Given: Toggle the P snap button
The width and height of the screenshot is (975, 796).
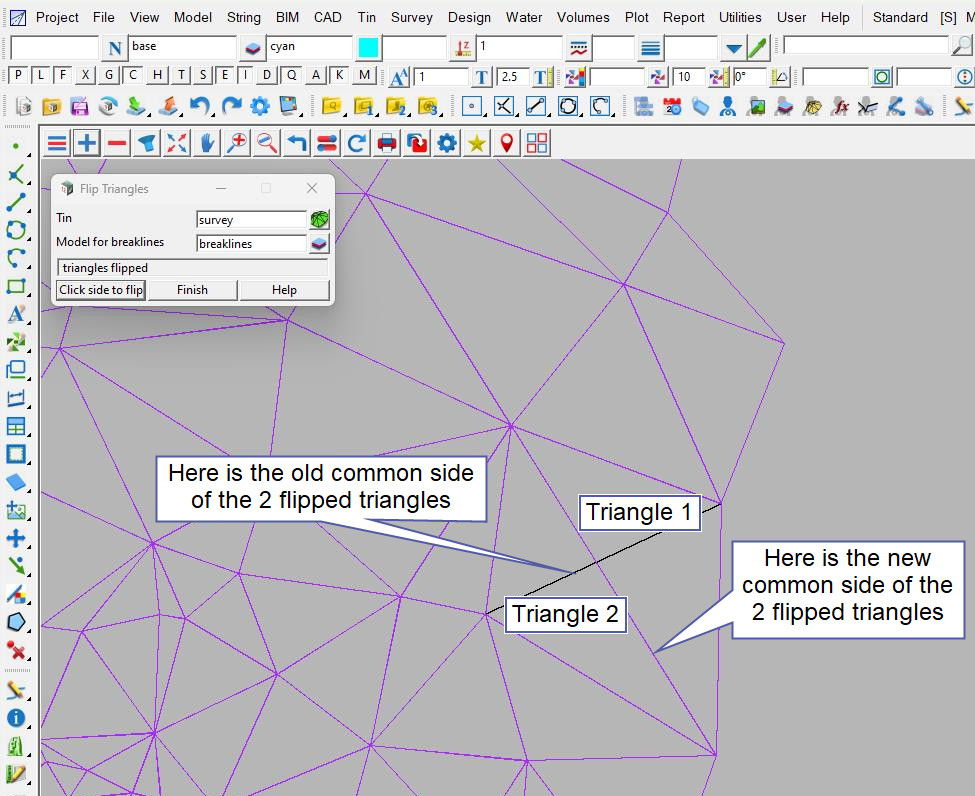Looking at the screenshot, I should tap(18, 76).
